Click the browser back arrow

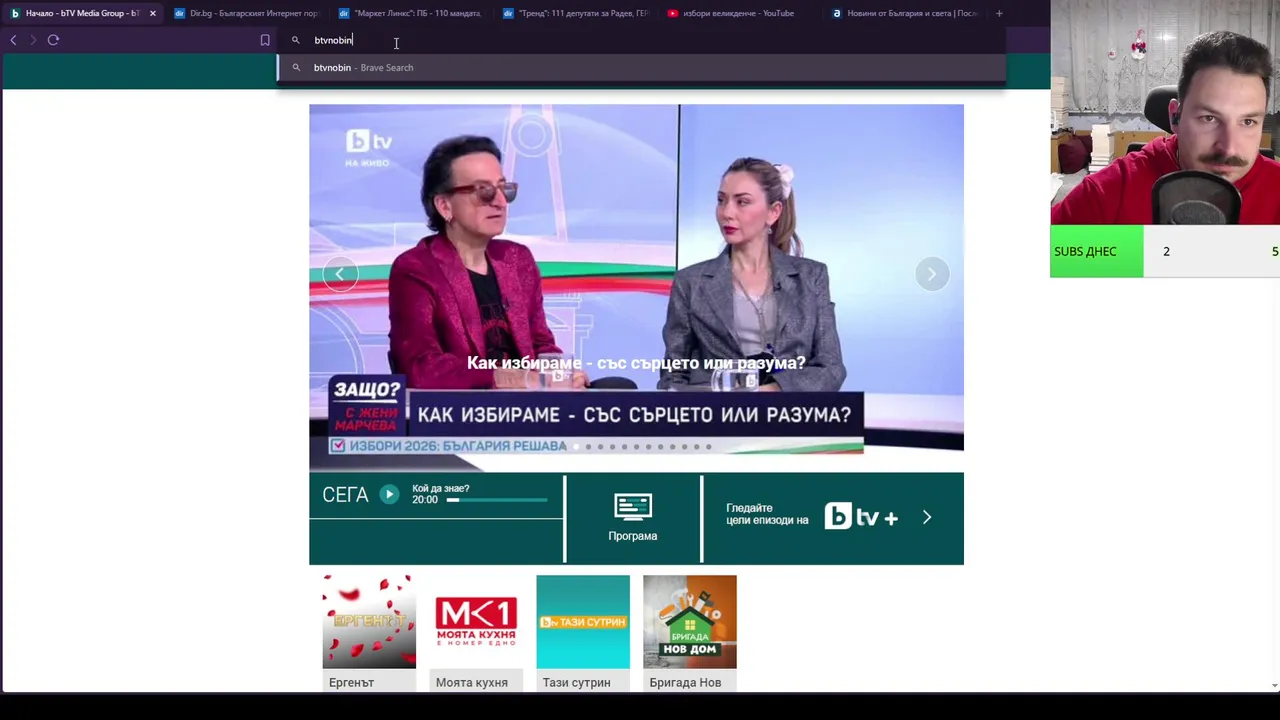[13, 40]
